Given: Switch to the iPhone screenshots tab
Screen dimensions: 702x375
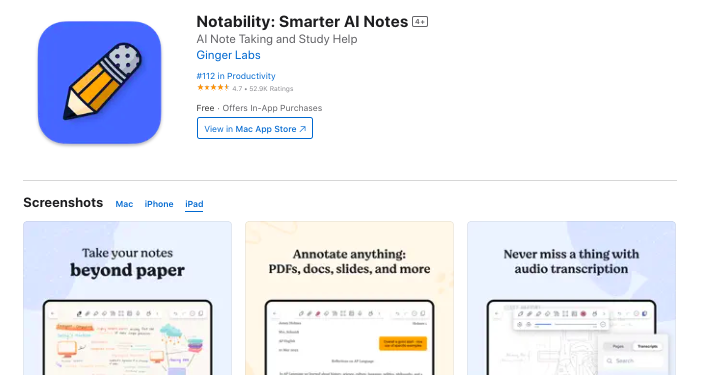Looking at the screenshot, I should coord(159,204).
